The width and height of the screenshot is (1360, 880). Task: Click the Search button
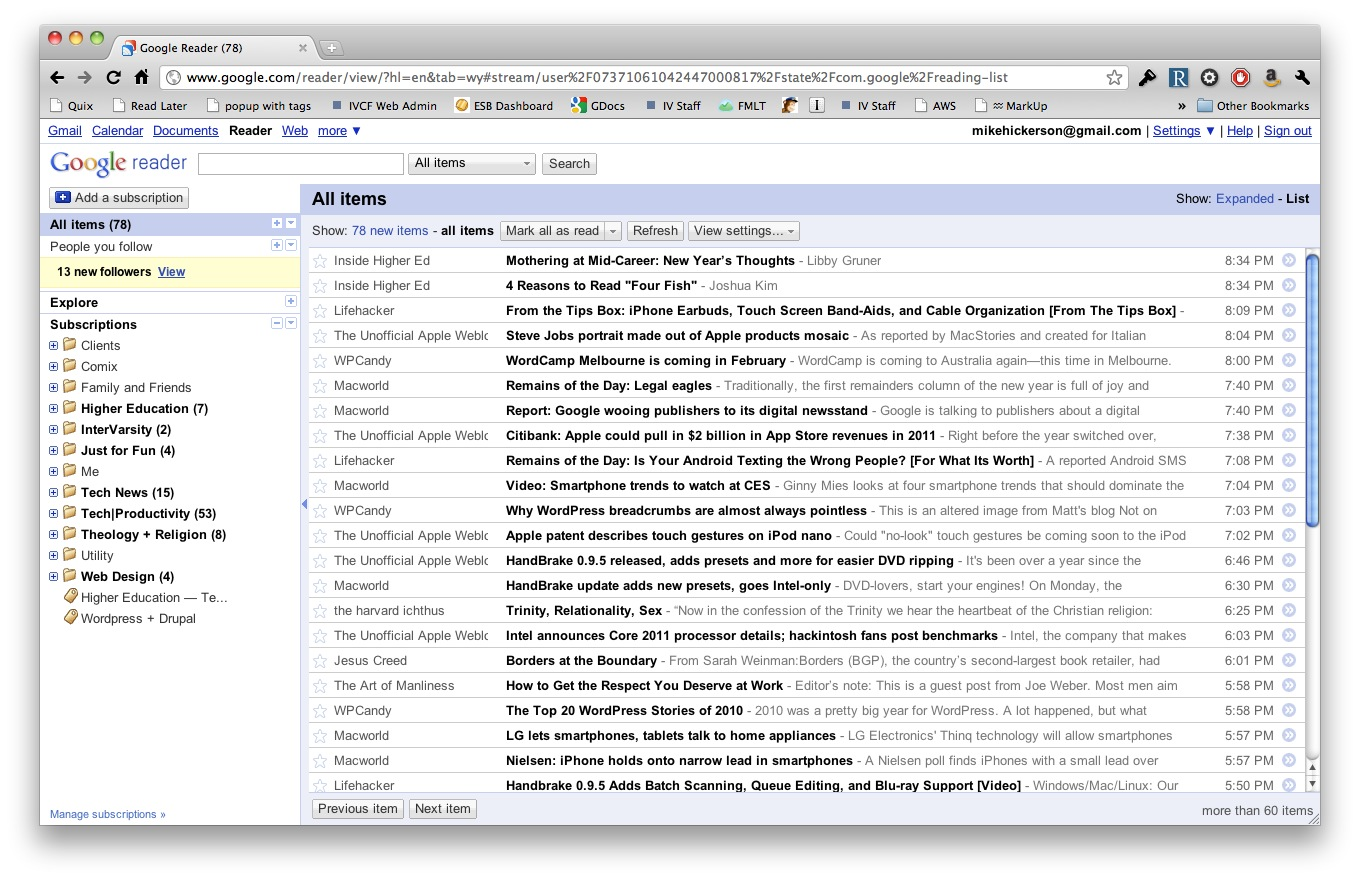click(x=569, y=164)
